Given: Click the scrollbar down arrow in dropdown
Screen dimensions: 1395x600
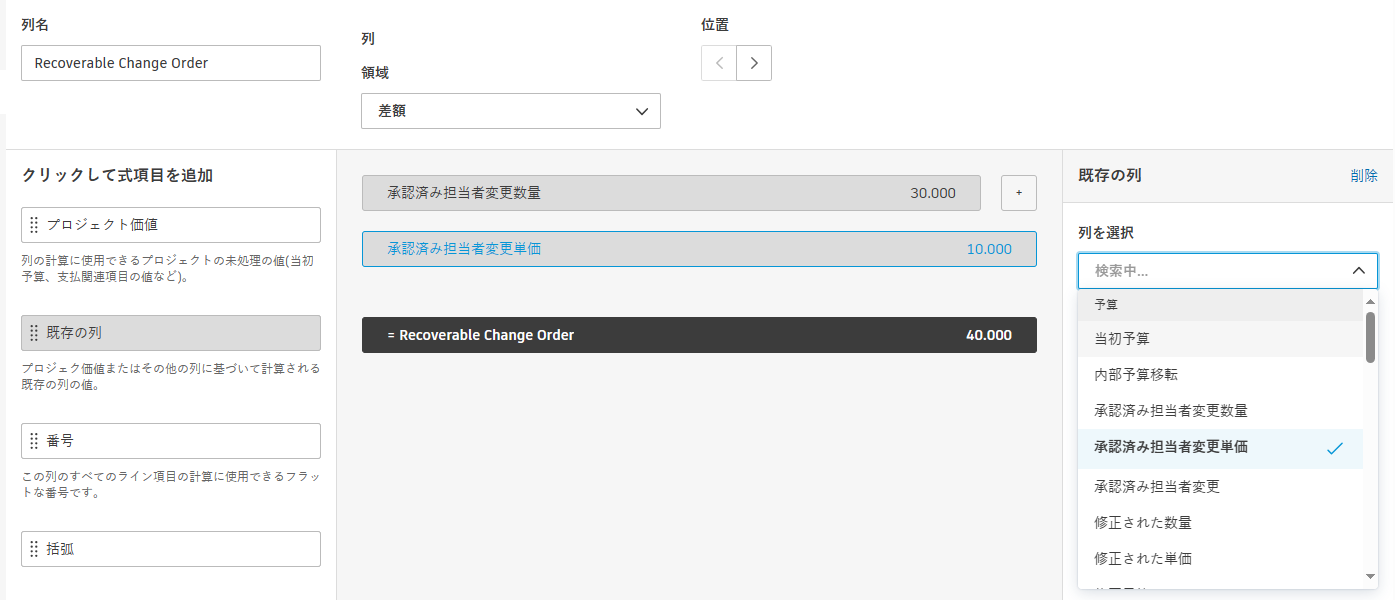Looking at the screenshot, I should (1370, 576).
